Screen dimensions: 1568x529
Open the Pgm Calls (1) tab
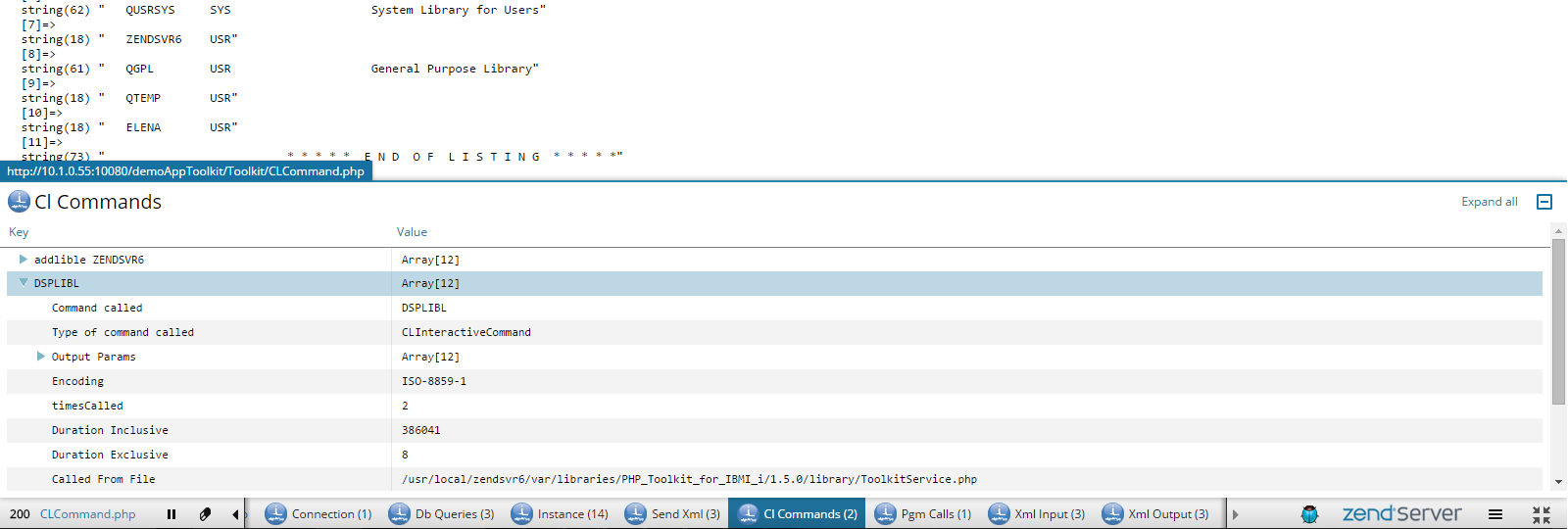pos(922,514)
